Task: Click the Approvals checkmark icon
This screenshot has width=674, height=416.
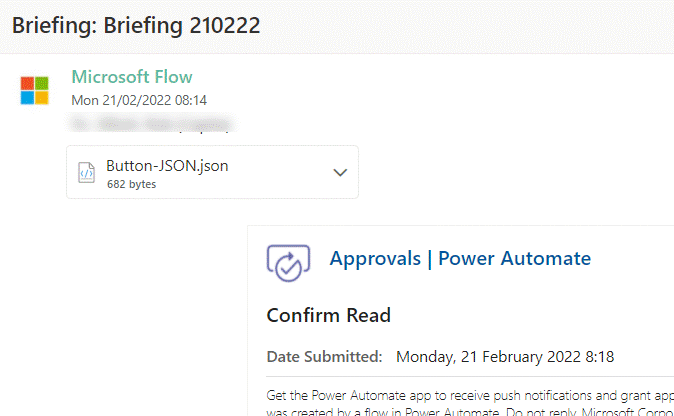Action: 288,260
